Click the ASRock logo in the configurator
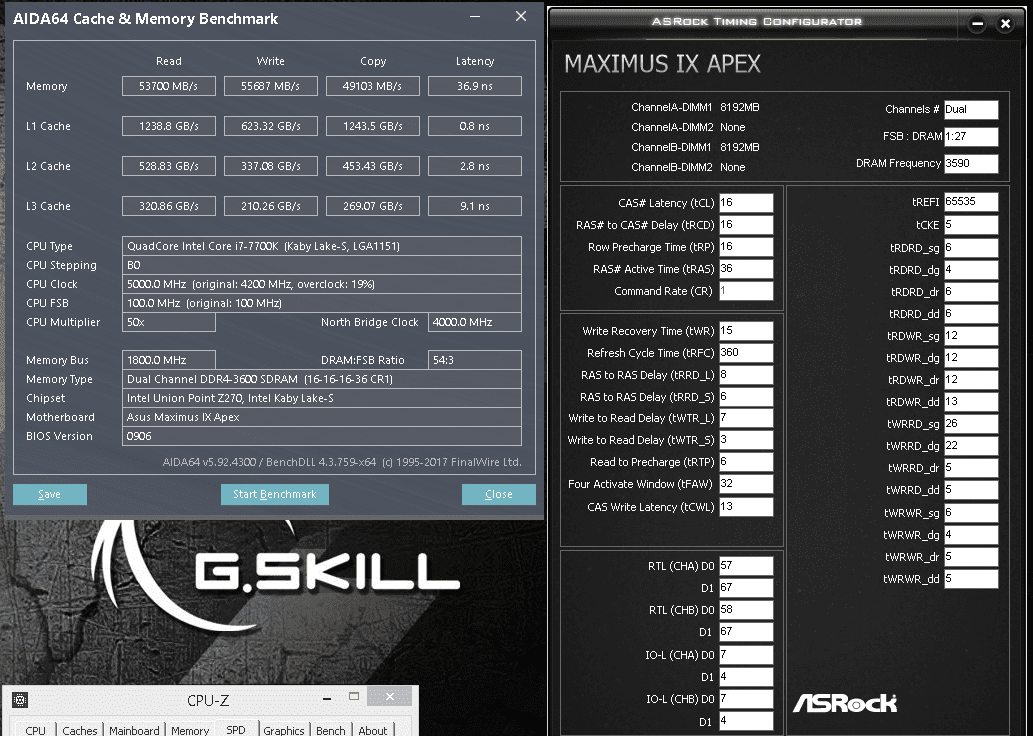The image size is (1033, 736). coord(845,703)
